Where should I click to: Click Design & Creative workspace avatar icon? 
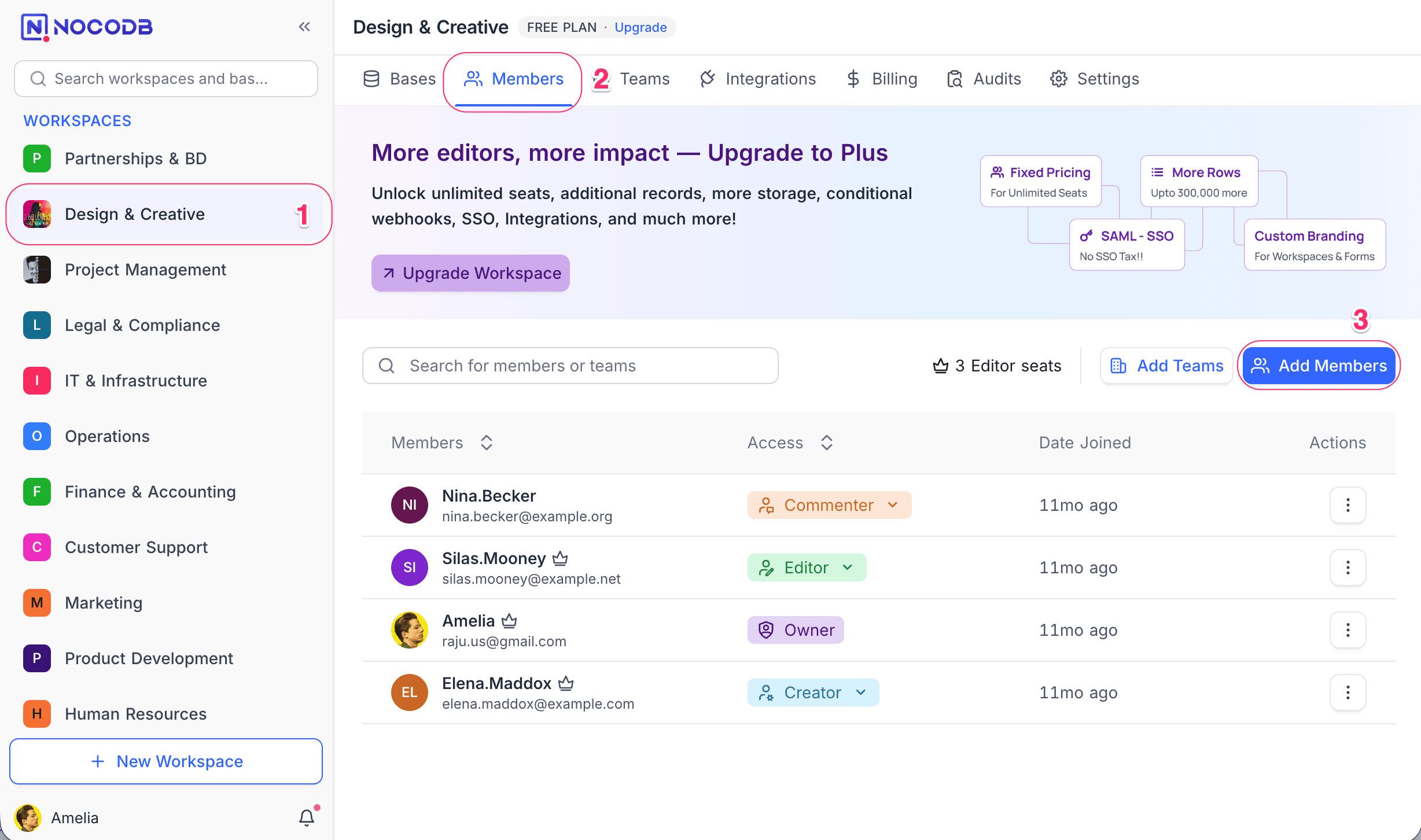tap(37, 214)
